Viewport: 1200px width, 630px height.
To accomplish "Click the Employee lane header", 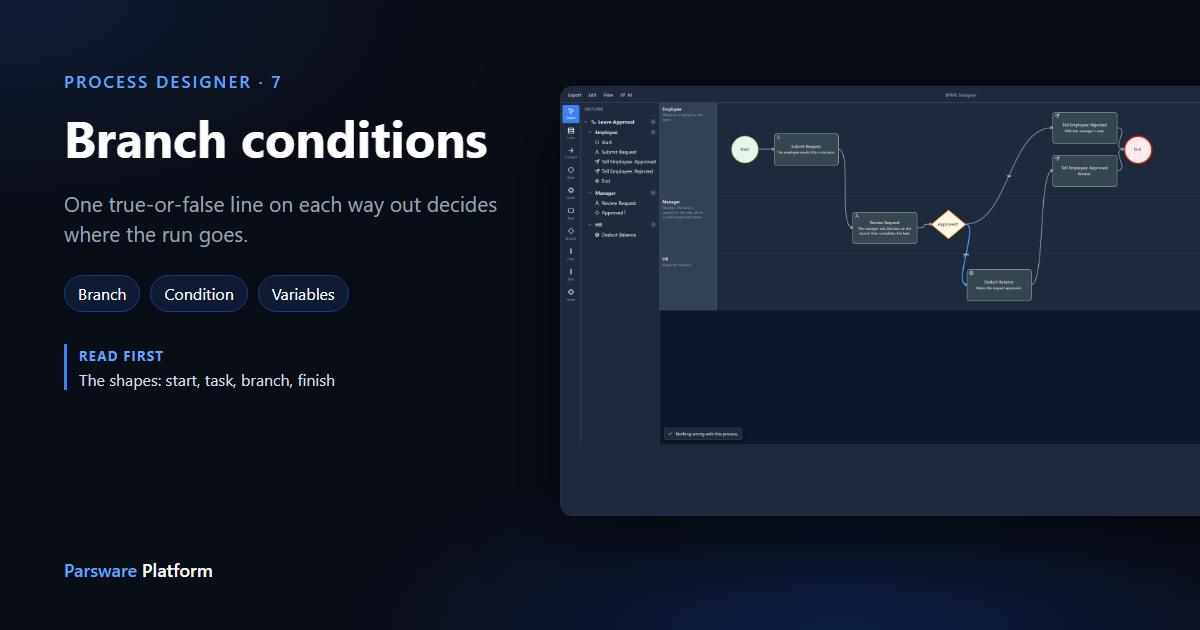I will pos(688,148).
